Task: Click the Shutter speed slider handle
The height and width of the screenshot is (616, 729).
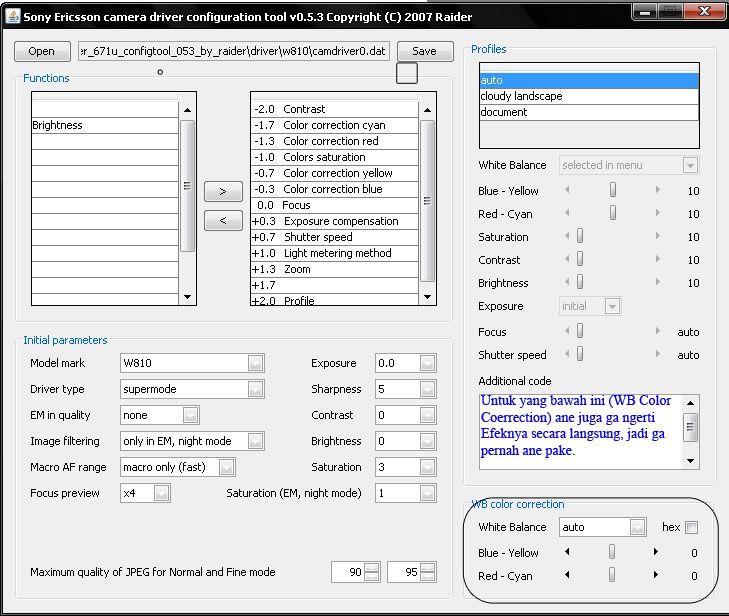Action: tap(580, 354)
